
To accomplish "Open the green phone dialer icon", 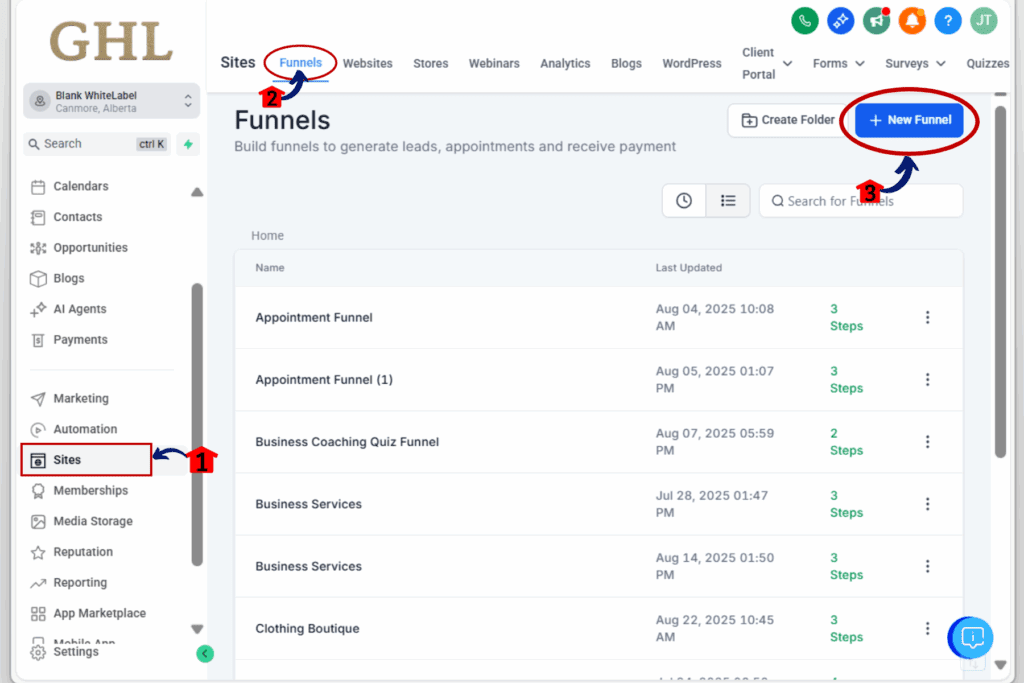I will pos(805,21).
